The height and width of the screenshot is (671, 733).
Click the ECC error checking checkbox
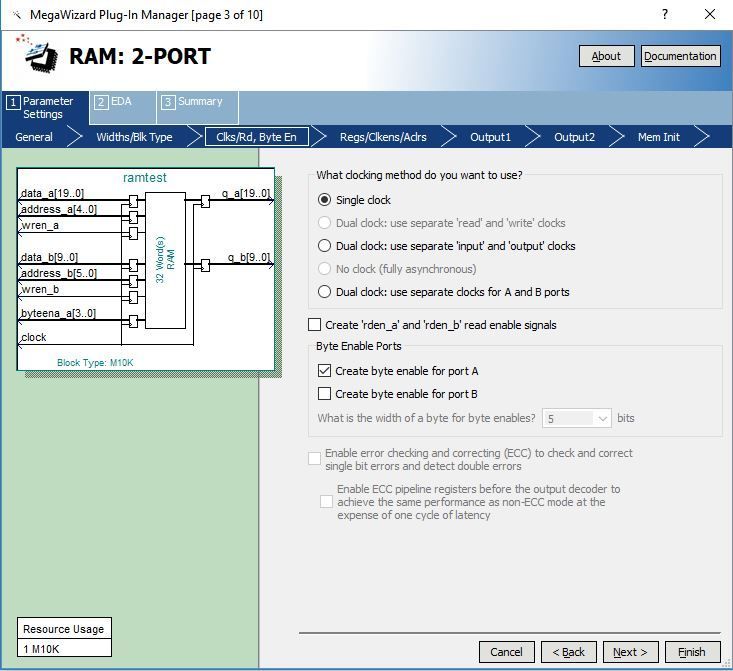click(315, 459)
